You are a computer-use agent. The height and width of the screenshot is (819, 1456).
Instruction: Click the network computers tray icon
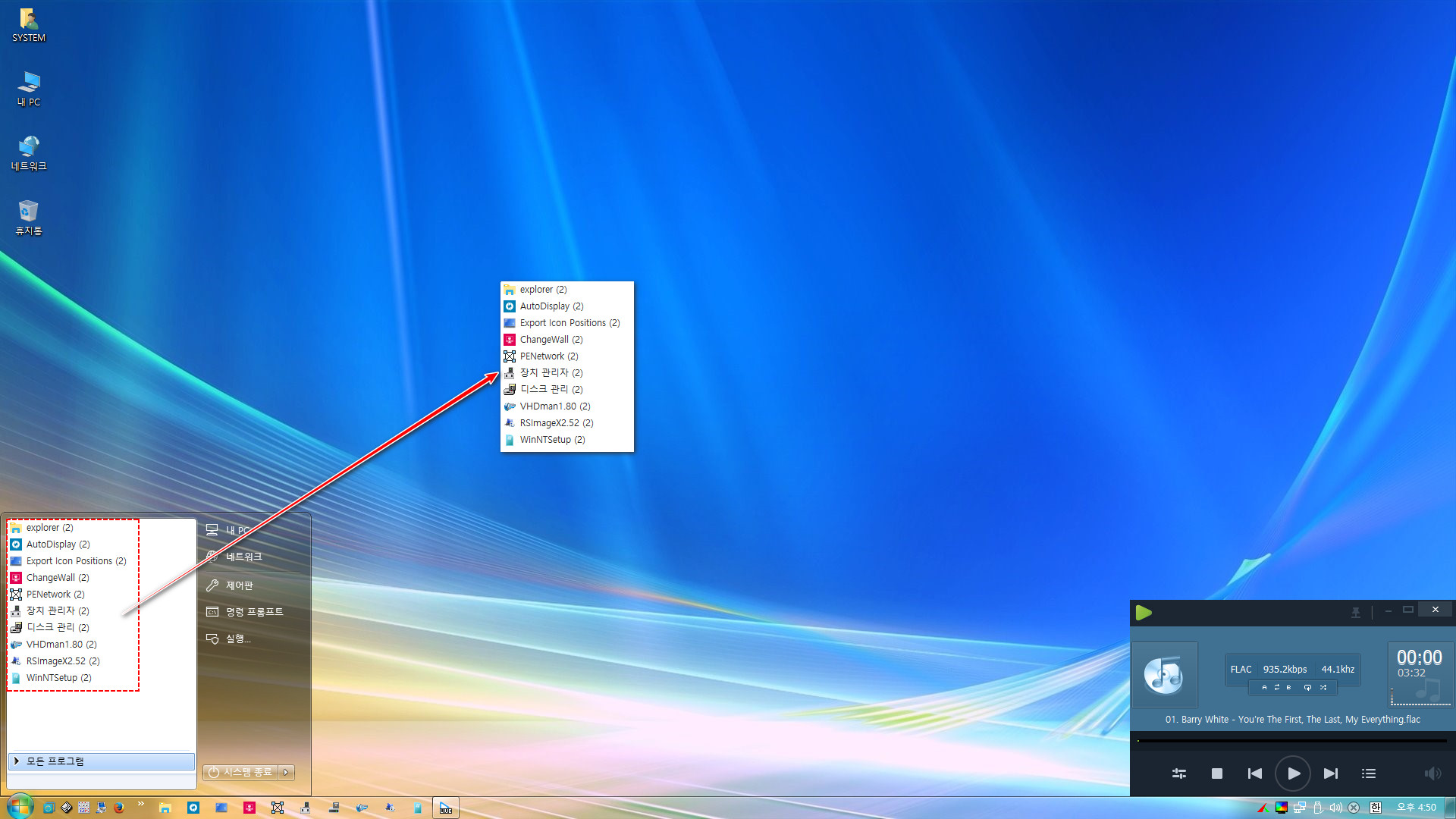1300,808
